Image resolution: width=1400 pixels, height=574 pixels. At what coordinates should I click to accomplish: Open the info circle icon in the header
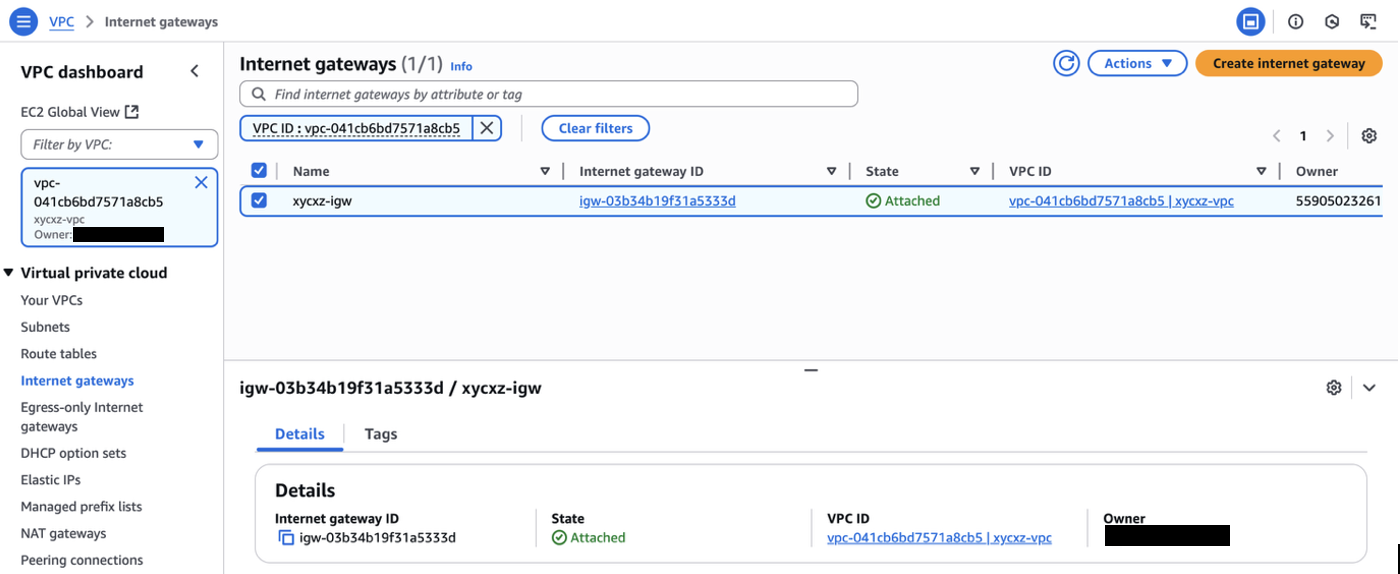[1296, 21]
